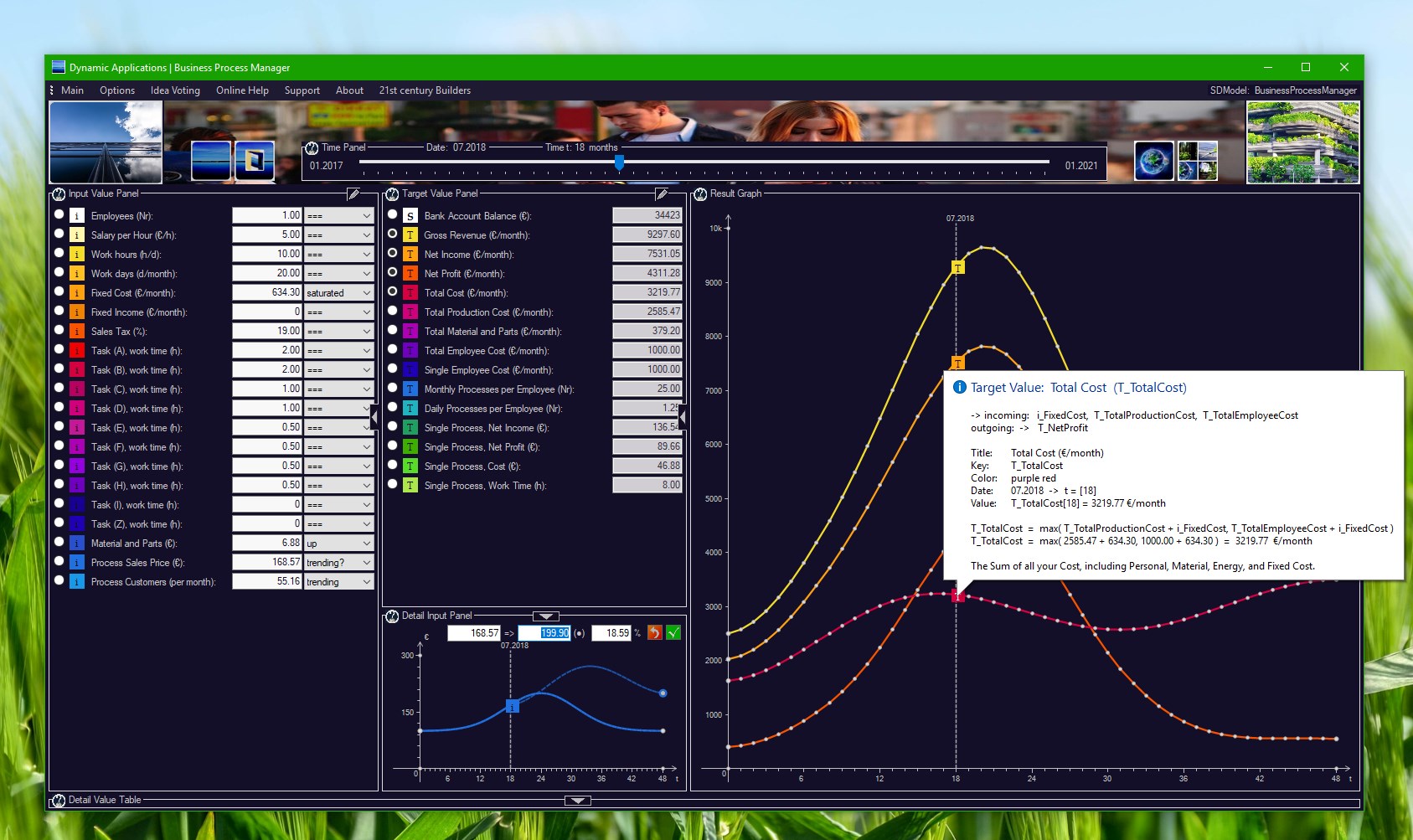The height and width of the screenshot is (840, 1413).
Task: Collapse the Detail Input Panel arrow
Action: tap(546, 616)
